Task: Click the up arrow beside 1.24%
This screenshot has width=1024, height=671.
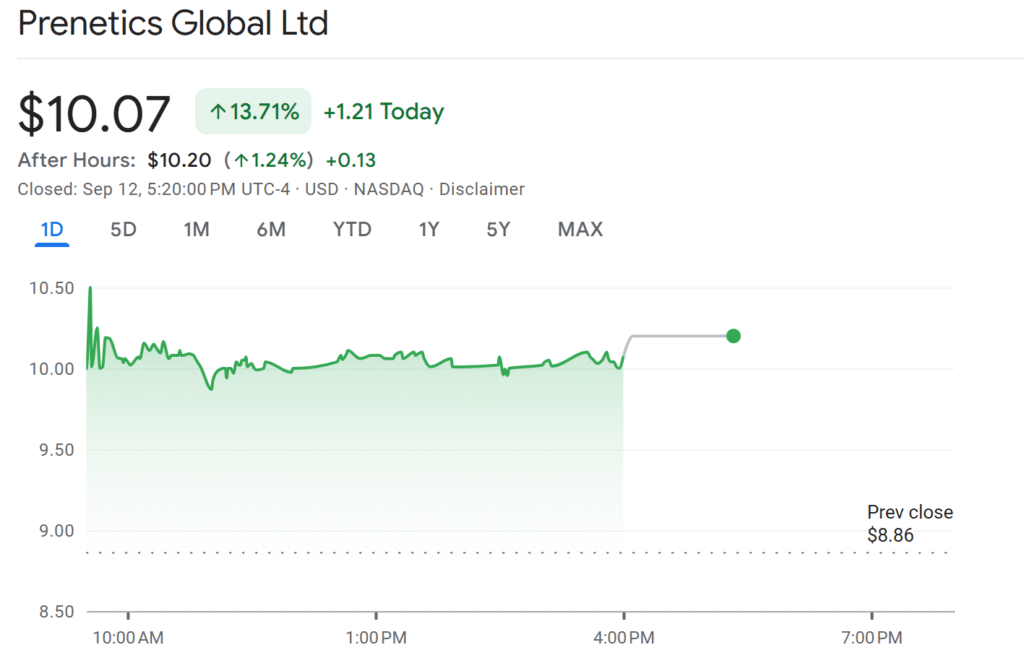Action: [241, 160]
